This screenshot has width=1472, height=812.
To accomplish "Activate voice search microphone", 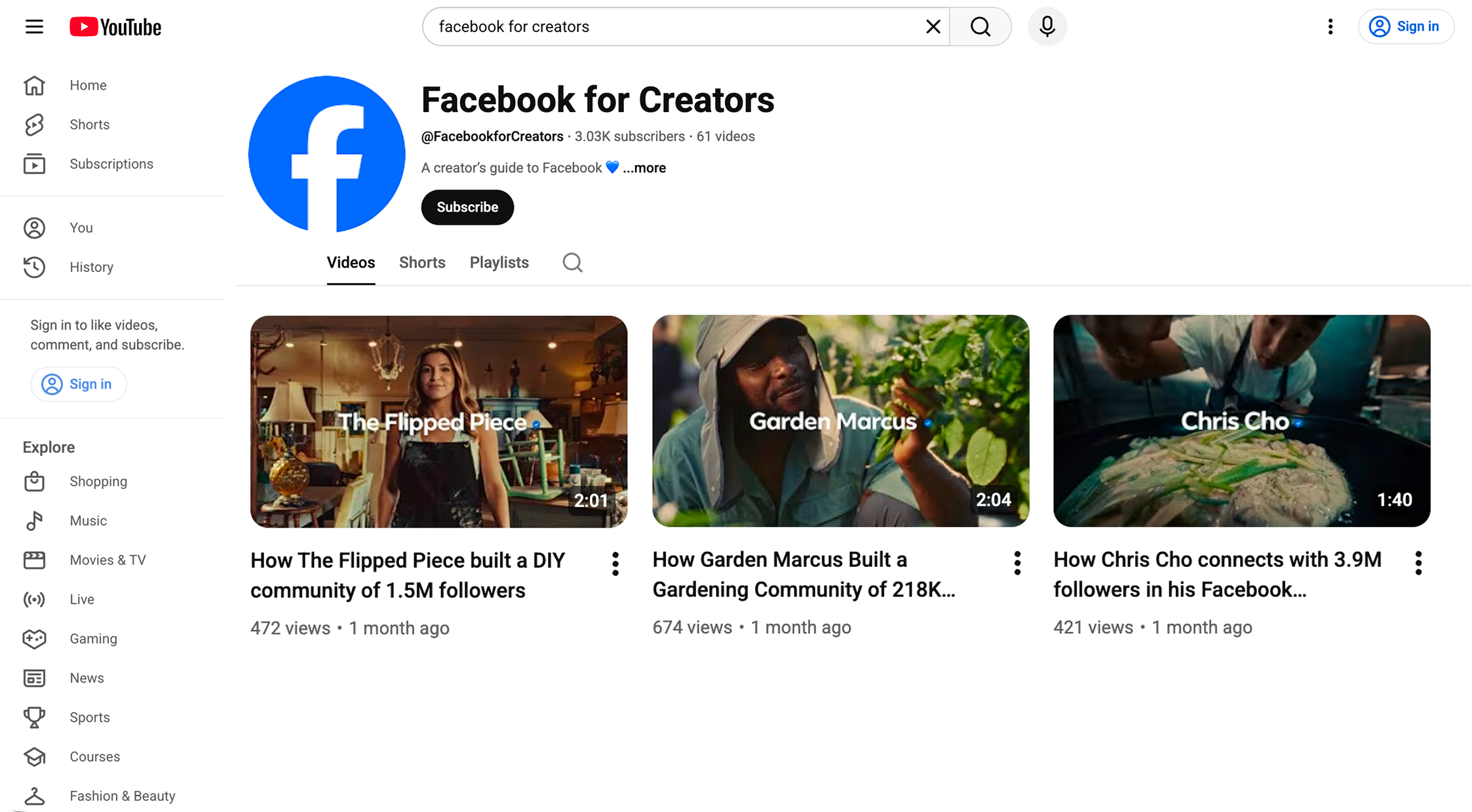I will click(x=1047, y=27).
